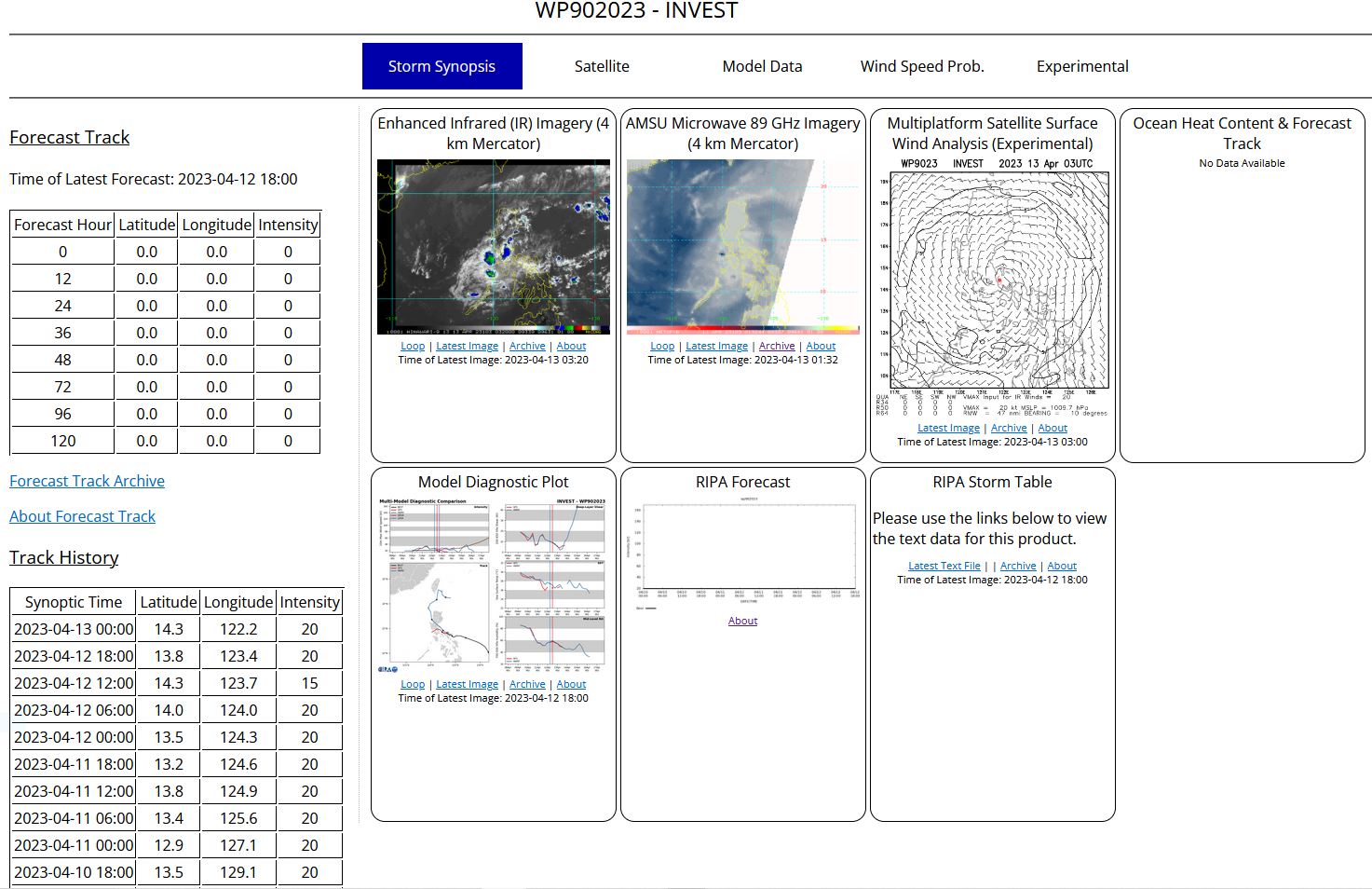Select the Wind Speed Prob. tab
This screenshot has height=889, width=1372.
coord(922,66)
